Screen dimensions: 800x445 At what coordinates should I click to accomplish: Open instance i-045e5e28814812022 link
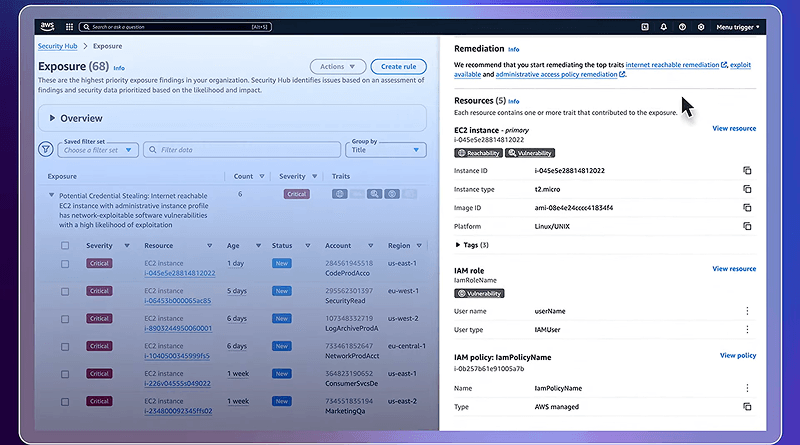[x=180, y=273]
